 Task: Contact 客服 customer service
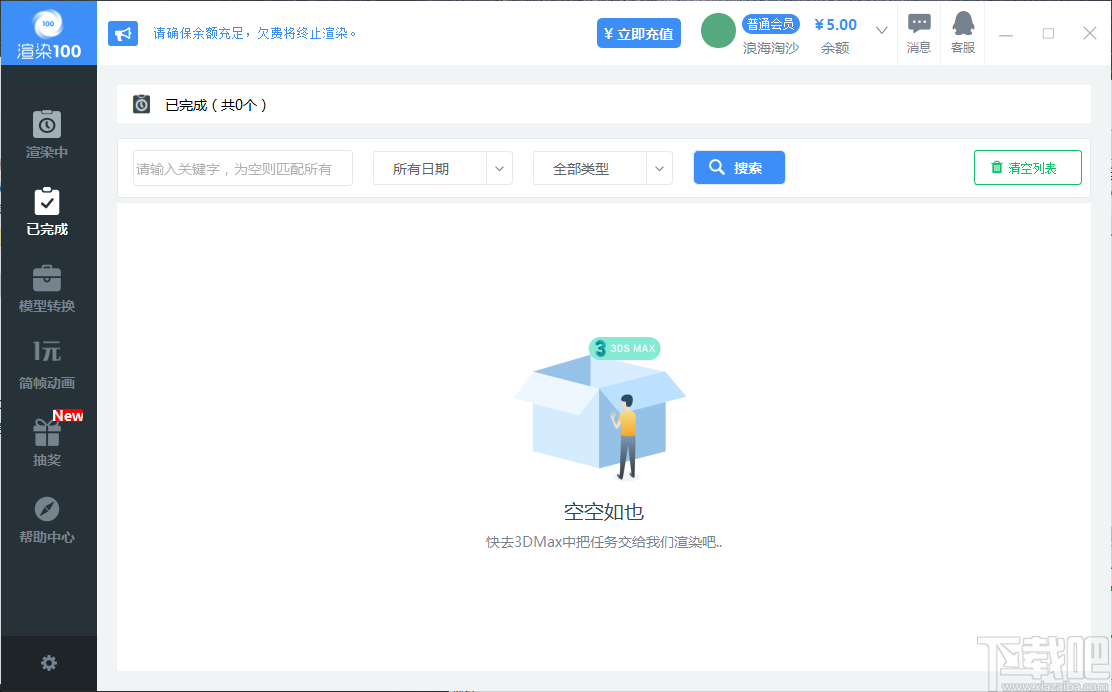[x=961, y=31]
